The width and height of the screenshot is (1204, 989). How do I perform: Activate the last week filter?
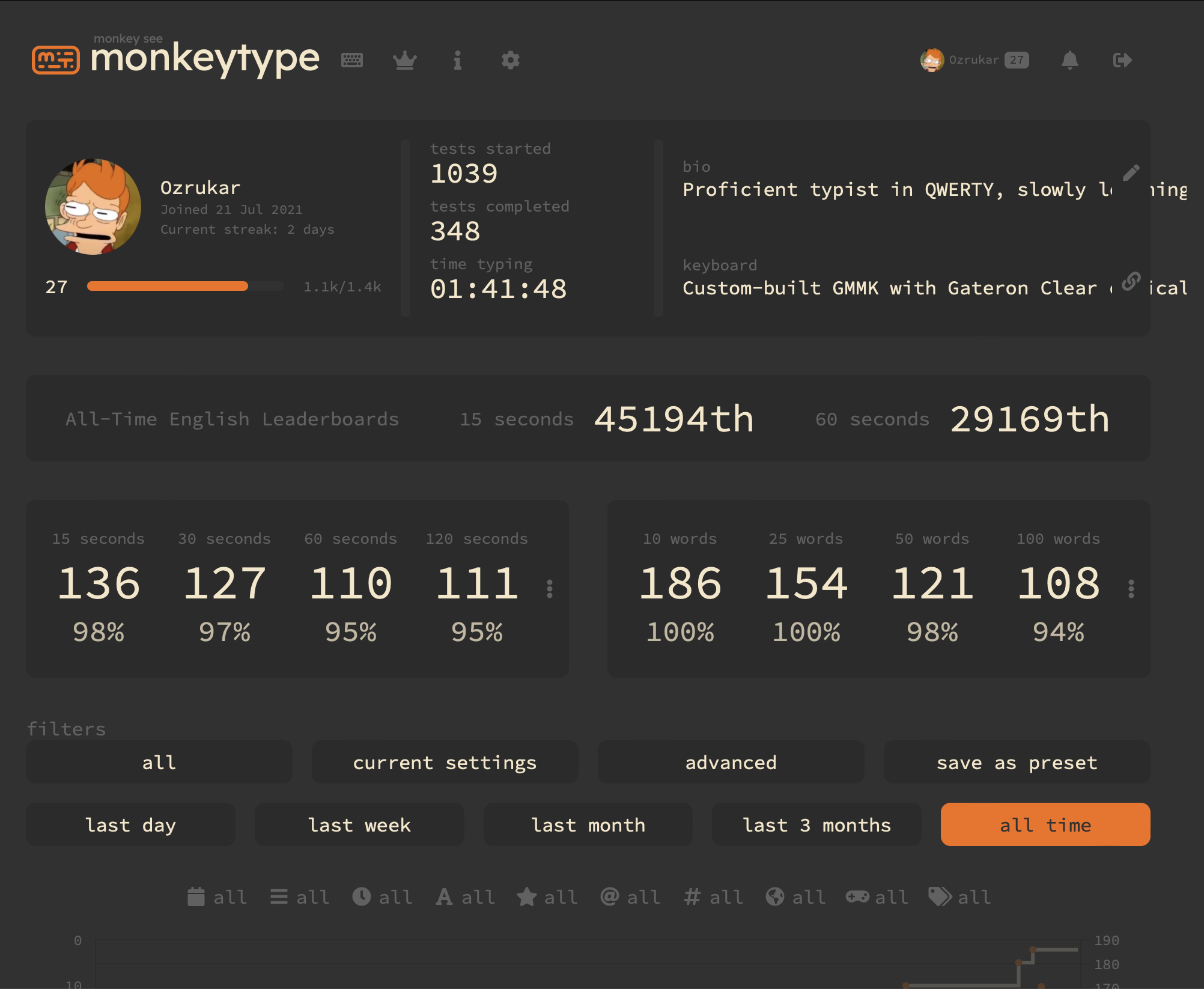[359, 824]
